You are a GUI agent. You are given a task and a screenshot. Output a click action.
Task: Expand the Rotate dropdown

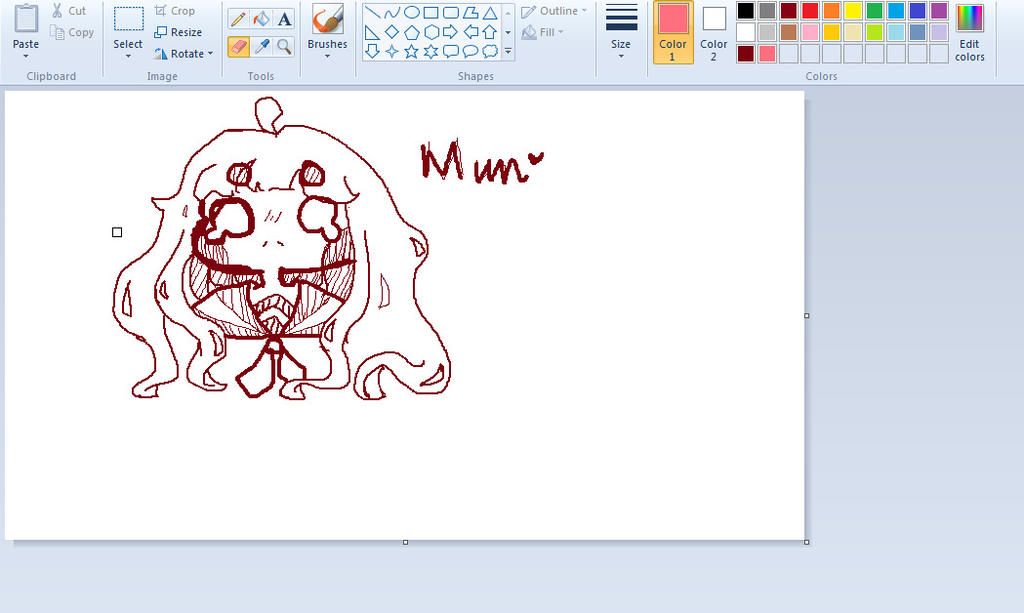pos(184,54)
